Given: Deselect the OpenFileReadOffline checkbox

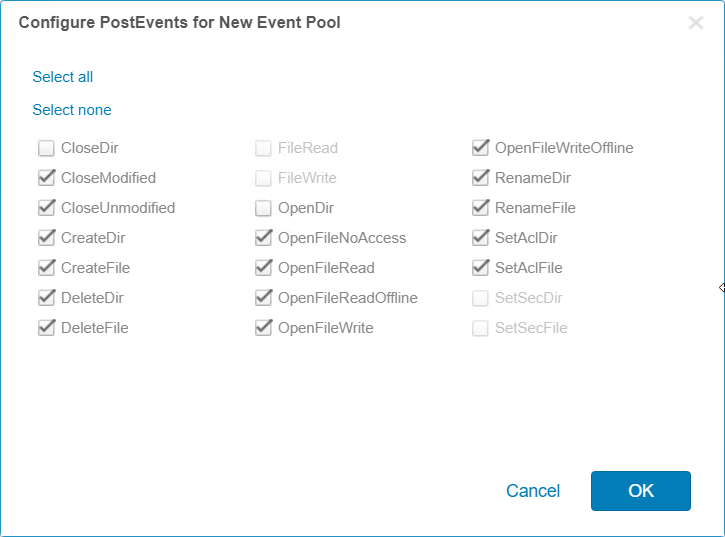Looking at the screenshot, I should click(263, 298).
